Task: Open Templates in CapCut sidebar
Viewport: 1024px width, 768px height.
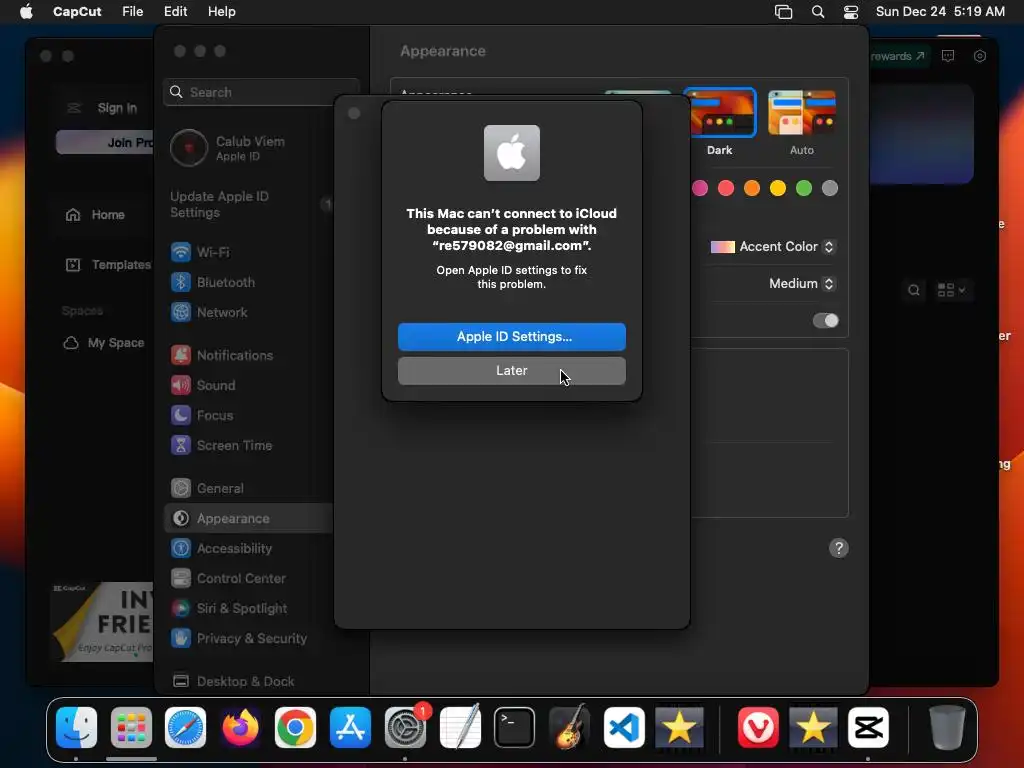Action: (x=108, y=264)
